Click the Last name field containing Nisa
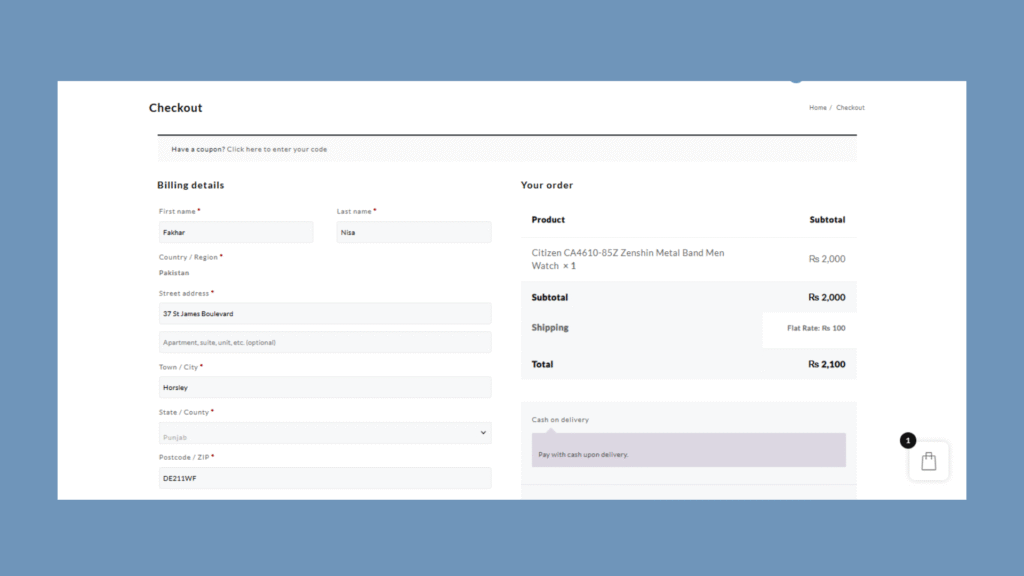This screenshot has height=576, width=1024. 413,232
